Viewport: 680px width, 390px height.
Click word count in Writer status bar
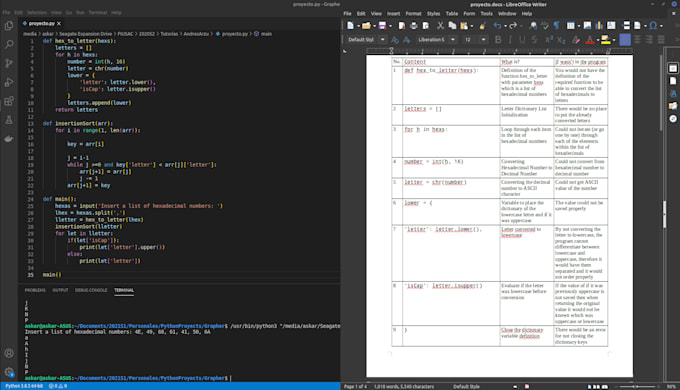pyautogui.click(x=404, y=387)
